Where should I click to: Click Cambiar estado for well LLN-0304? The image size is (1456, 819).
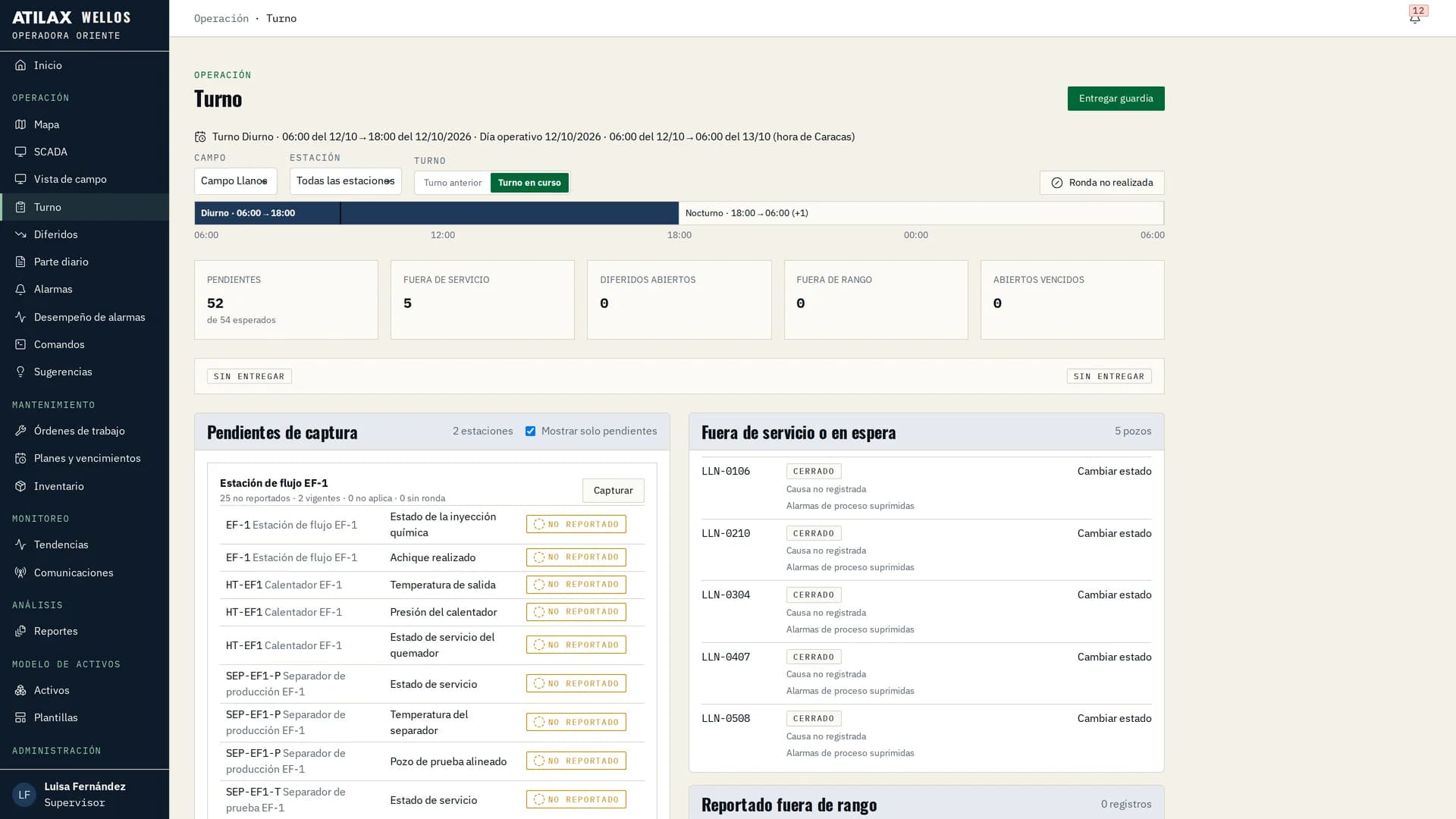[x=1114, y=595]
